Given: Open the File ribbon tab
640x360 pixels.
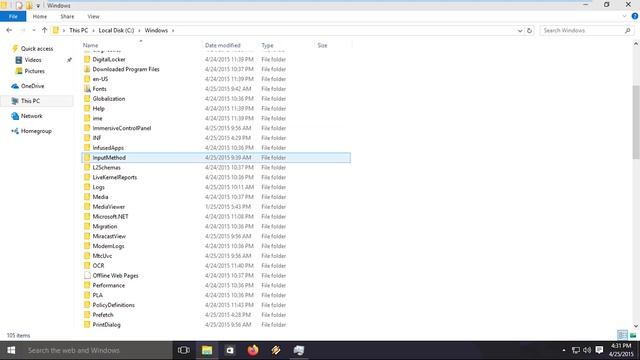Looking at the screenshot, I should 13,17.
